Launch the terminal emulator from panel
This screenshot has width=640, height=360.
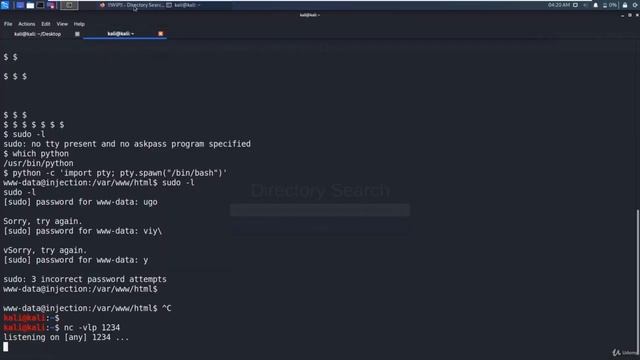tap(40, 5)
